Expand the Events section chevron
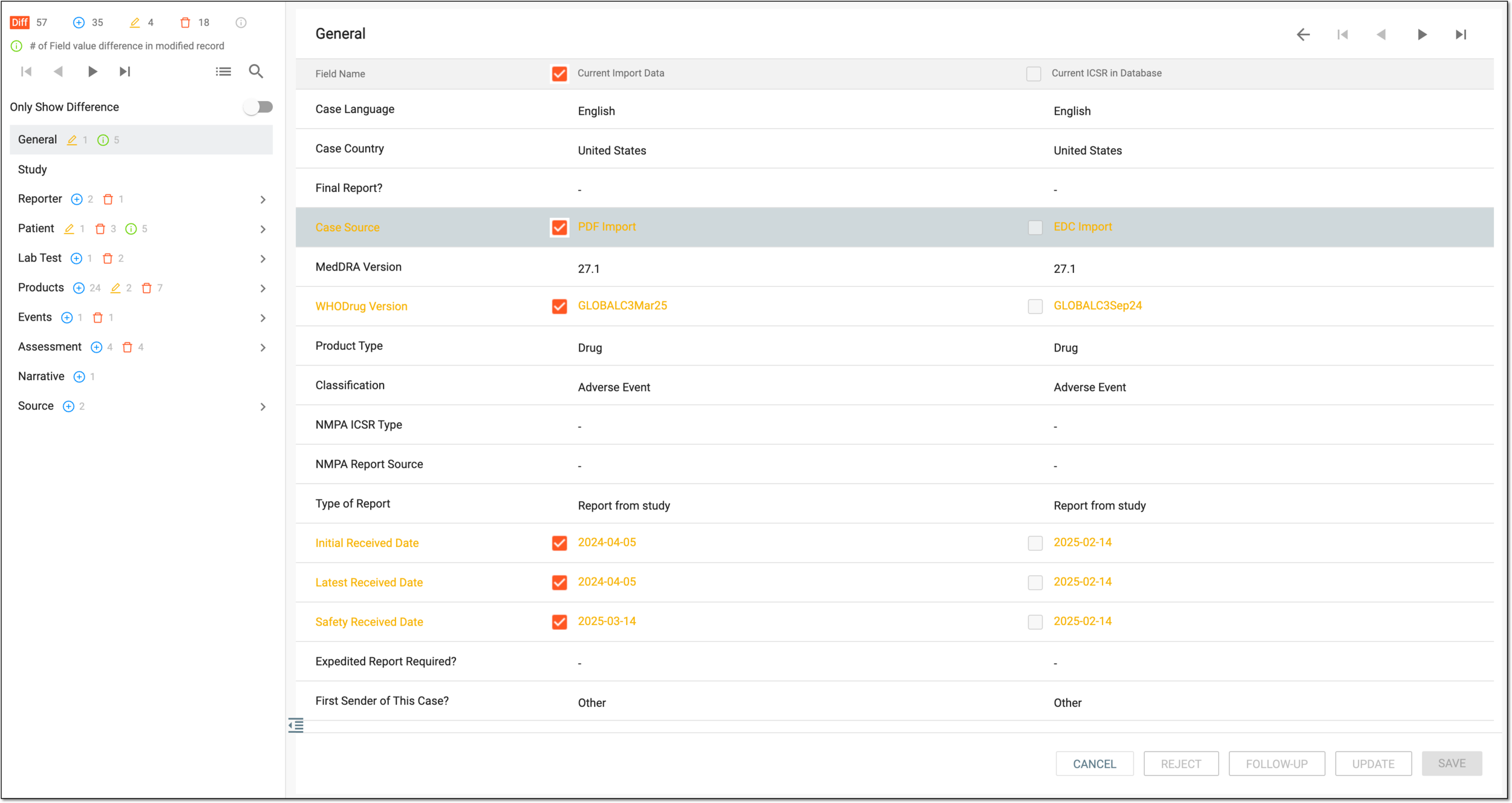The height and width of the screenshot is (803, 1512). point(263,318)
